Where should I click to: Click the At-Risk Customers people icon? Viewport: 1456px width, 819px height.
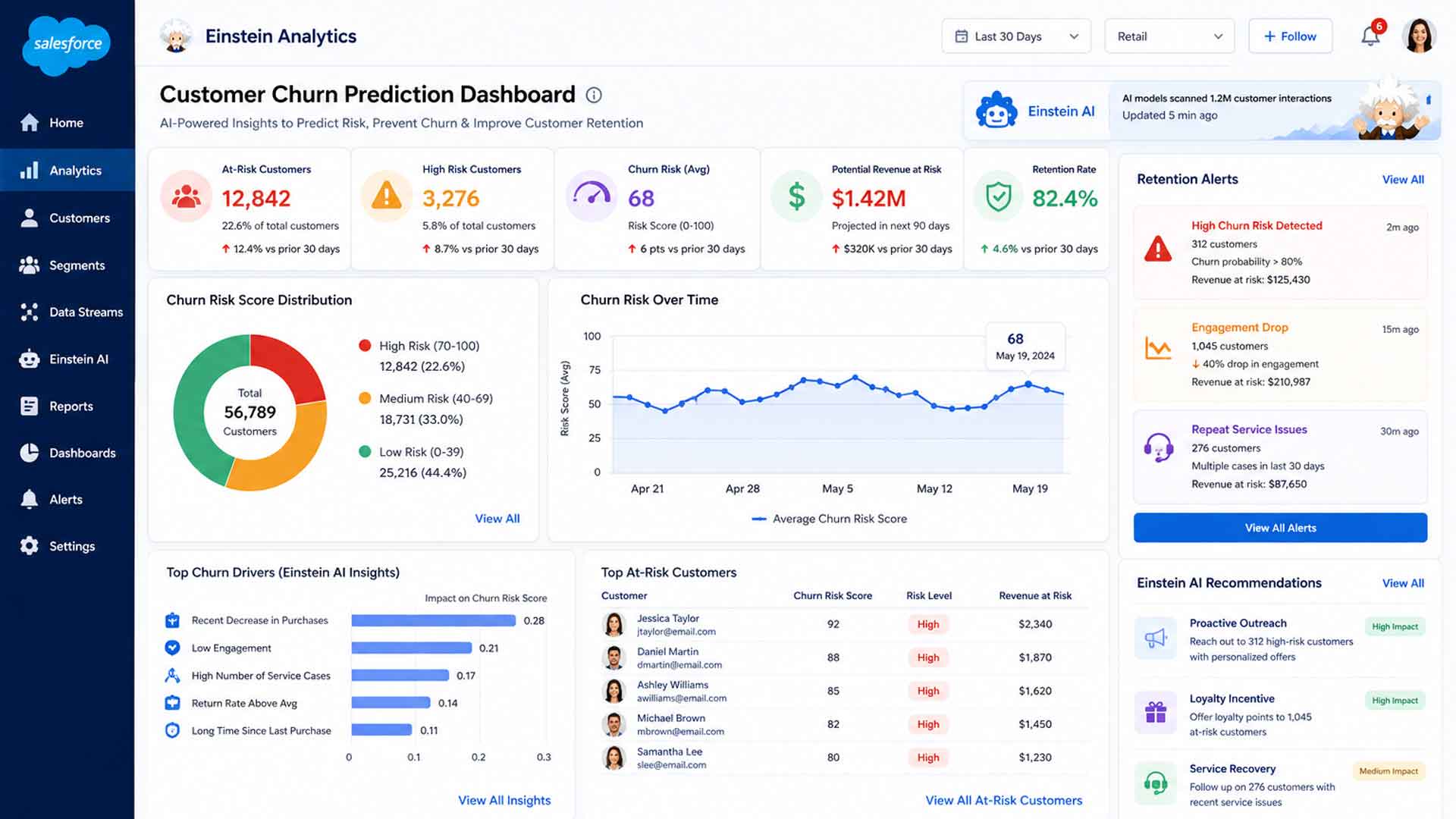point(186,196)
